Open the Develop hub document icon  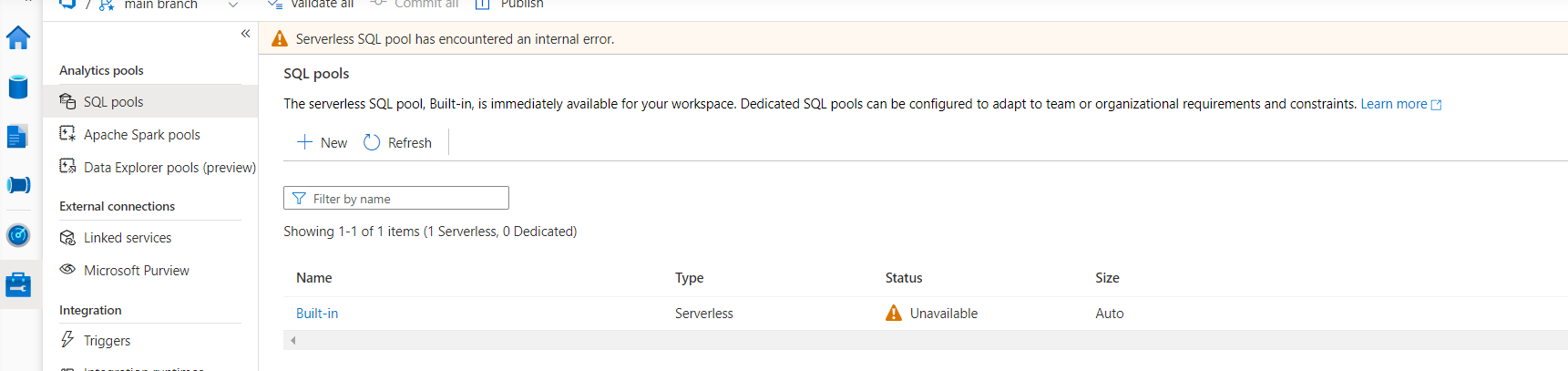[18, 137]
